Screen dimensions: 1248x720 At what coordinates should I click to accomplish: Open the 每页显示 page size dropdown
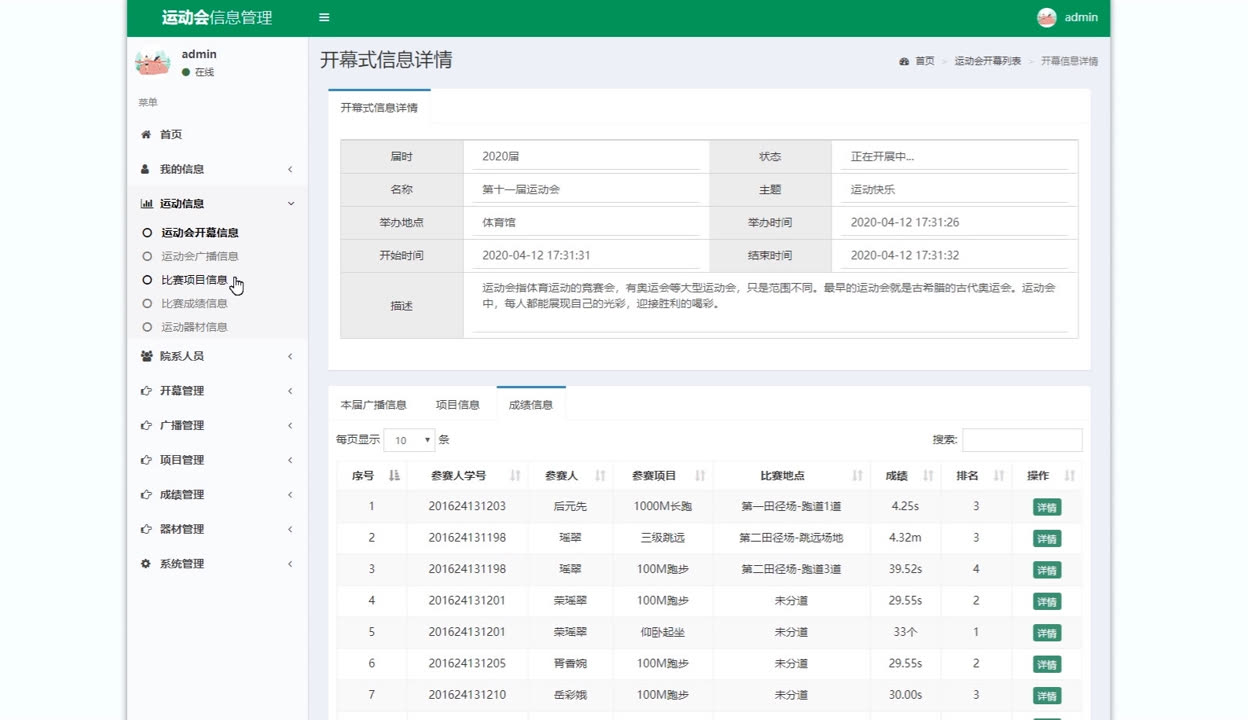[x=410, y=439]
